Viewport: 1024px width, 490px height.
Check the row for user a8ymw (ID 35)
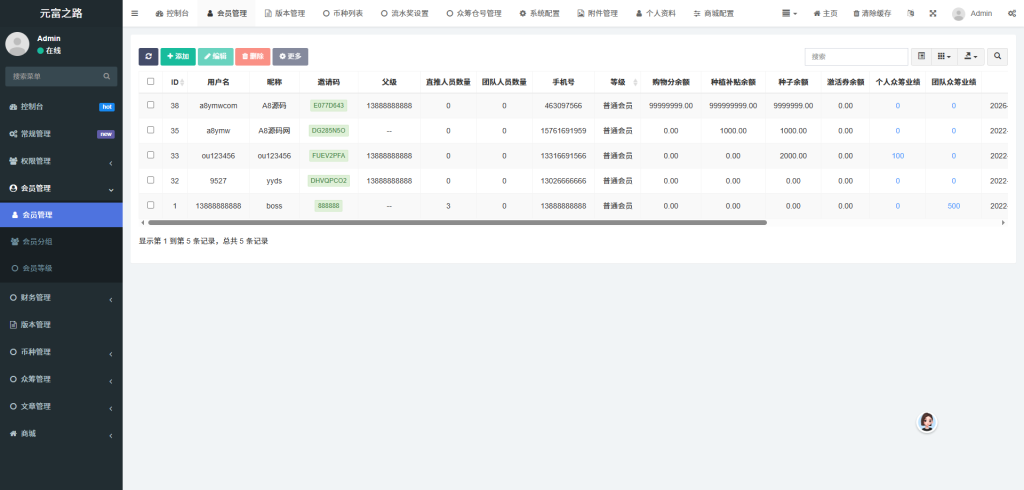151,130
